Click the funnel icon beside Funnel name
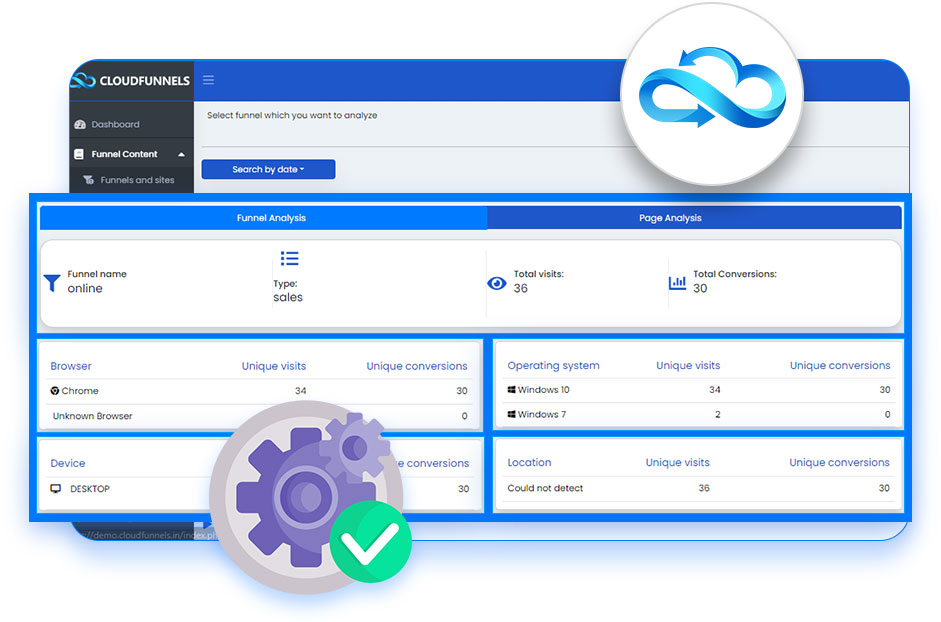This screenshot has width=941, height=622. (x=52, y=283)
